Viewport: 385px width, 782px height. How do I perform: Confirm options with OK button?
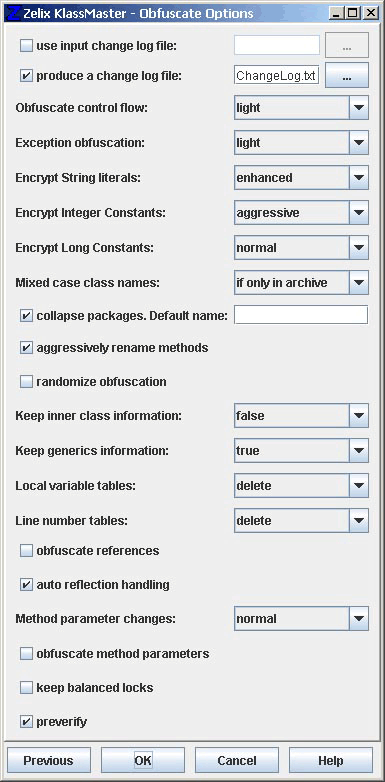click(x=143, y=760)
